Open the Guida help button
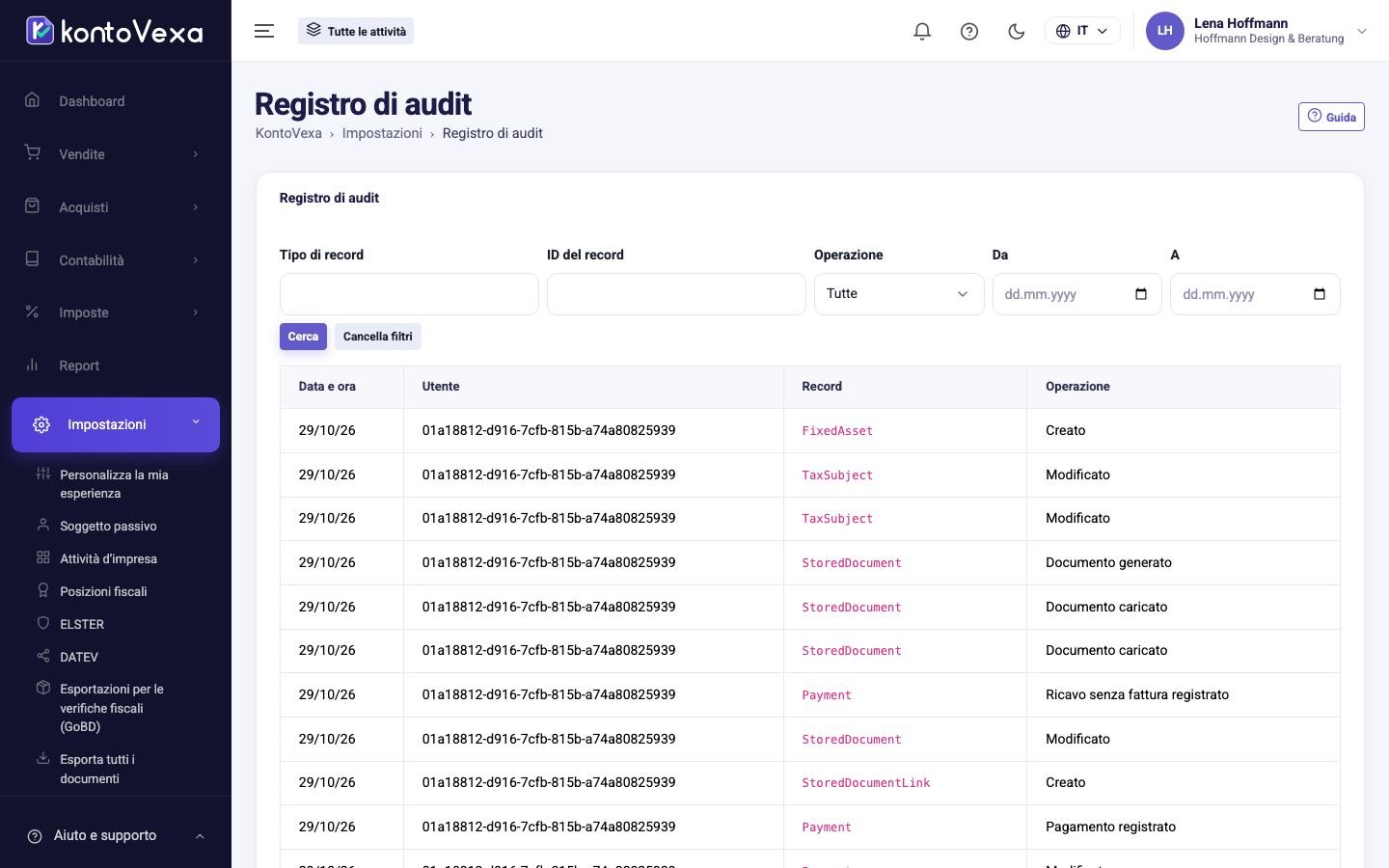The width and height of the screenshot is (1389, 868). [x=1331, y=117]
